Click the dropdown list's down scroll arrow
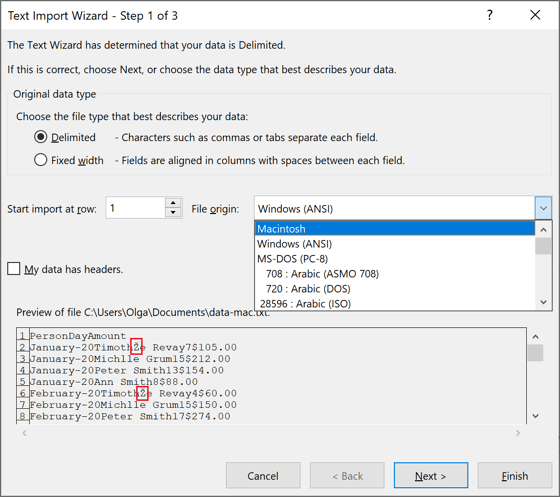The height and width of the screenshot is (497, 560). [x=543, y=302]
